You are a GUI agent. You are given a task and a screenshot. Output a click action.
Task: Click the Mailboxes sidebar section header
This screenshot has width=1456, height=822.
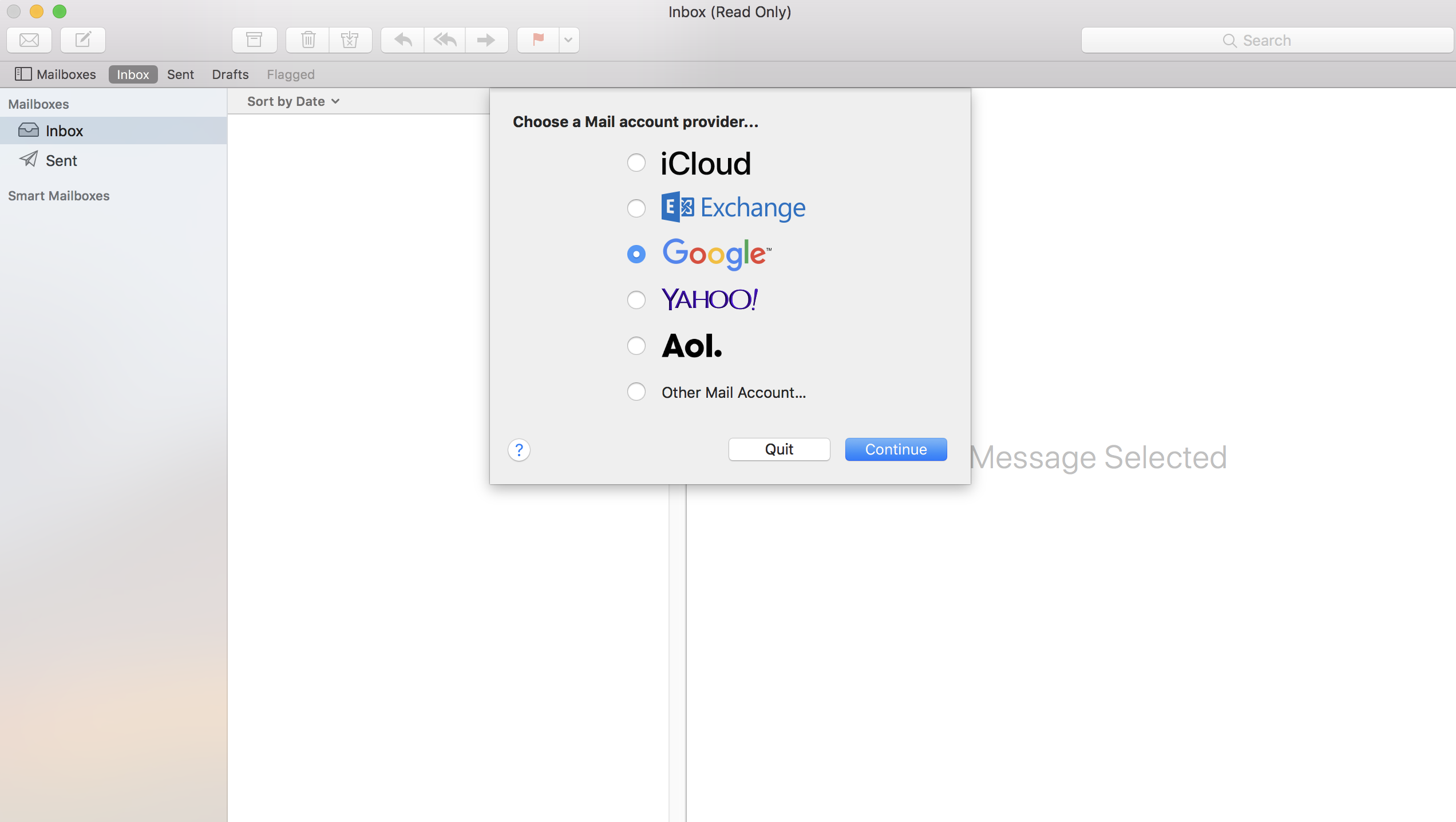pos(38,104)
